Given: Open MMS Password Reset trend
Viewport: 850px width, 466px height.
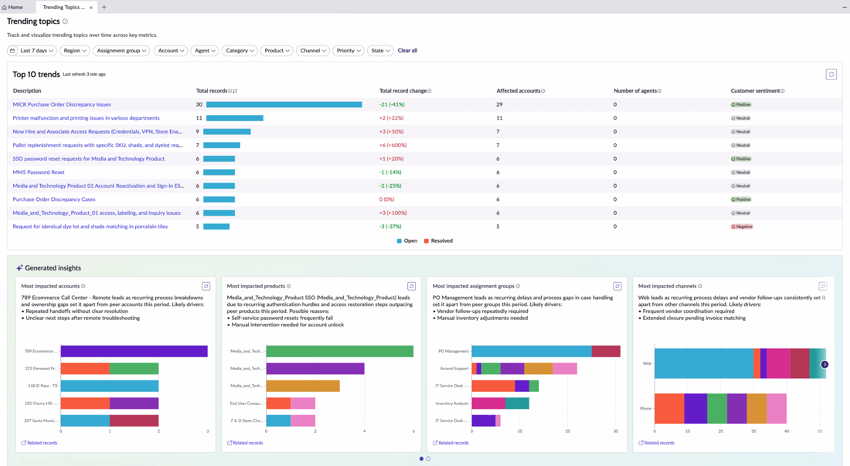Looking at the screenshot, I should click(x=38, y=172).
